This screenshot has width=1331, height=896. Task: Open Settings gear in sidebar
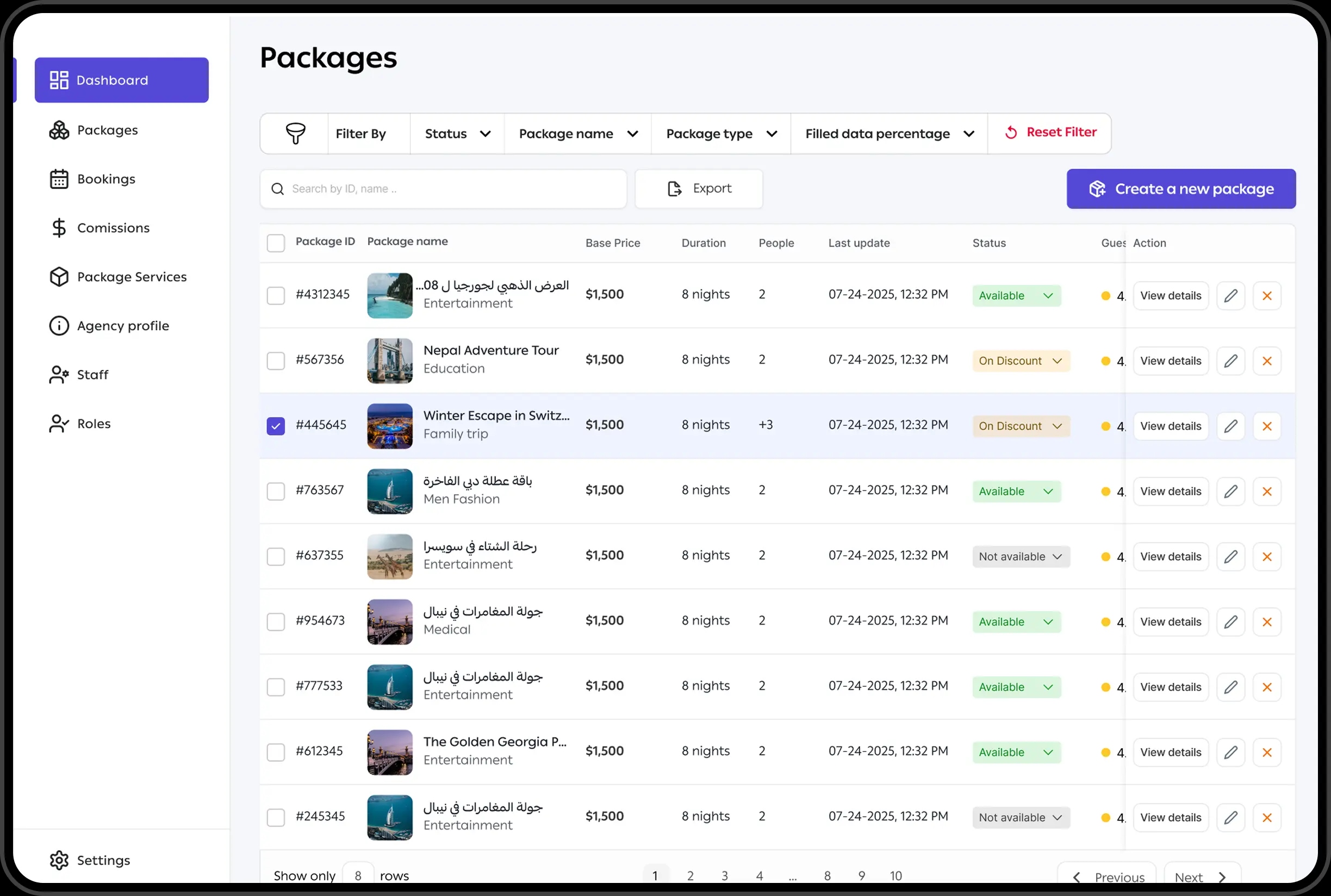(59, 860)
